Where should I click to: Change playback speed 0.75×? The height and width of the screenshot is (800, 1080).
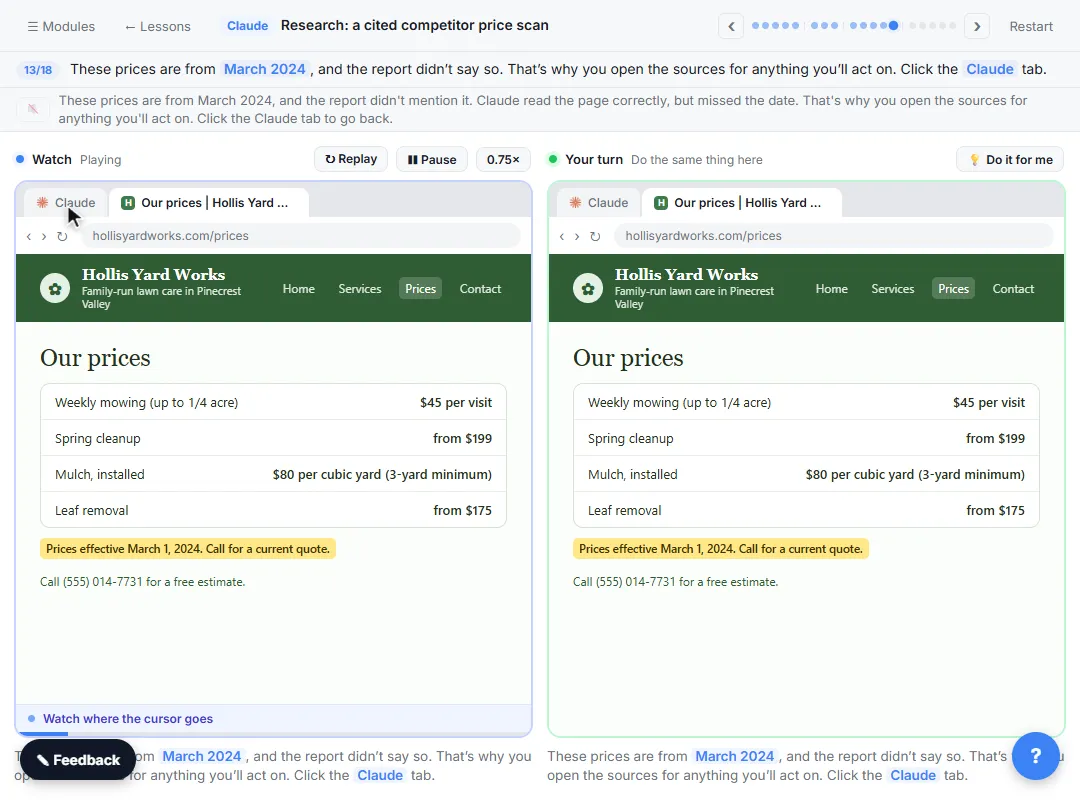pyautogui.click(x=503, y=159)
